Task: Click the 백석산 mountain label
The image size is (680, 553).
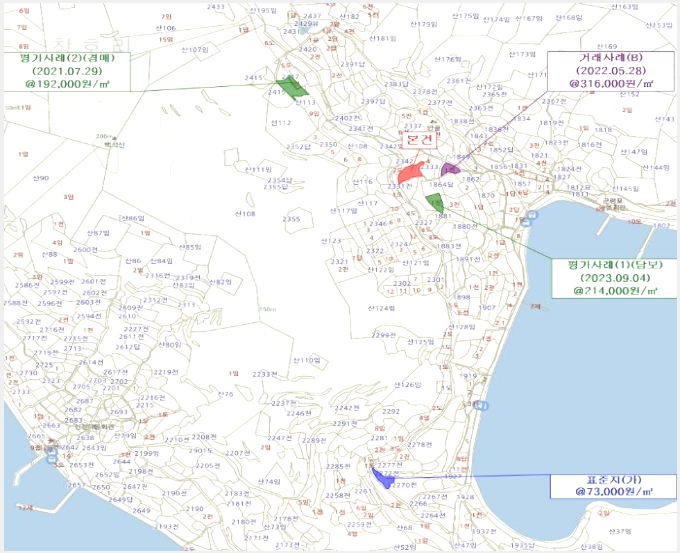Action: click(114, 144)
